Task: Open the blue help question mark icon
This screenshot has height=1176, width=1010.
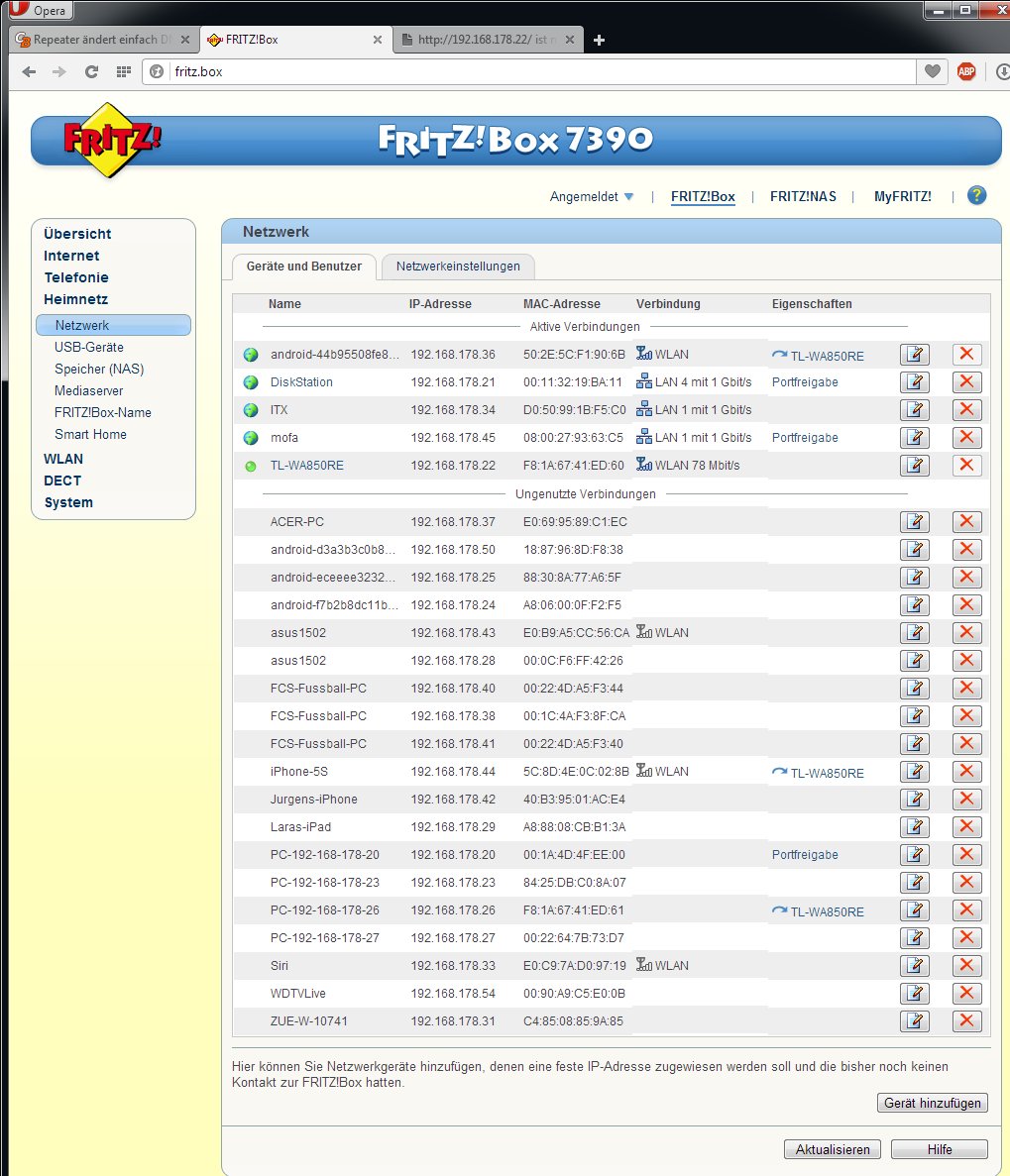Action: [976, 196]
